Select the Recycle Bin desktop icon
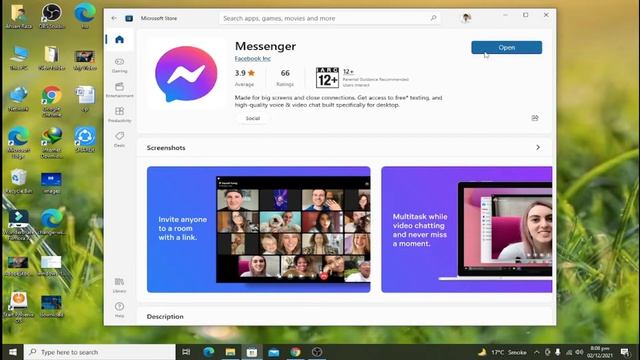Image resolution: width=640 pixels, height=360 pixels. [x=18, y=181]
